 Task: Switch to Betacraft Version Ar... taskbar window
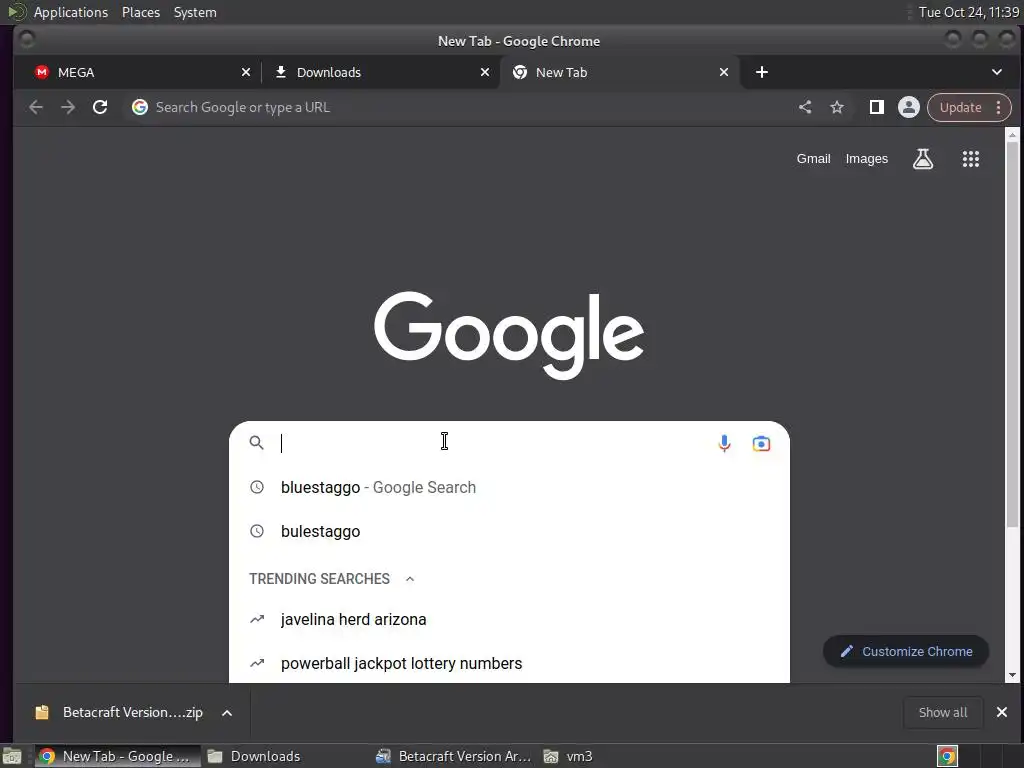(455, 756)
